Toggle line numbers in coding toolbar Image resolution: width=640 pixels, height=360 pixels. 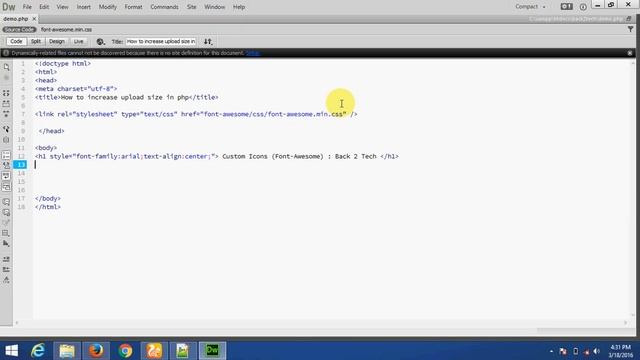point(6,155)
